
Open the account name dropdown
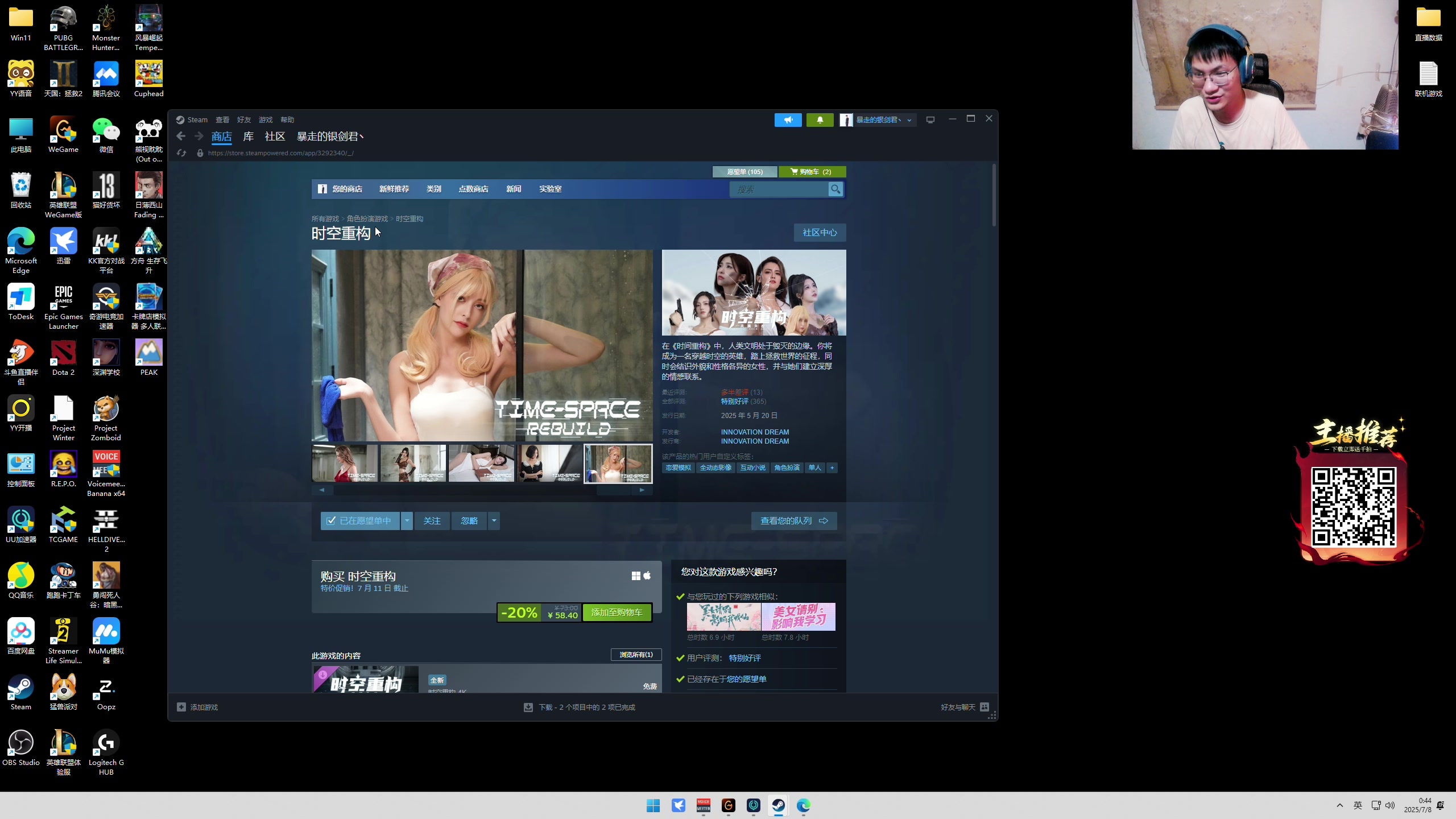pyautogui.click(x=878, y=120)
